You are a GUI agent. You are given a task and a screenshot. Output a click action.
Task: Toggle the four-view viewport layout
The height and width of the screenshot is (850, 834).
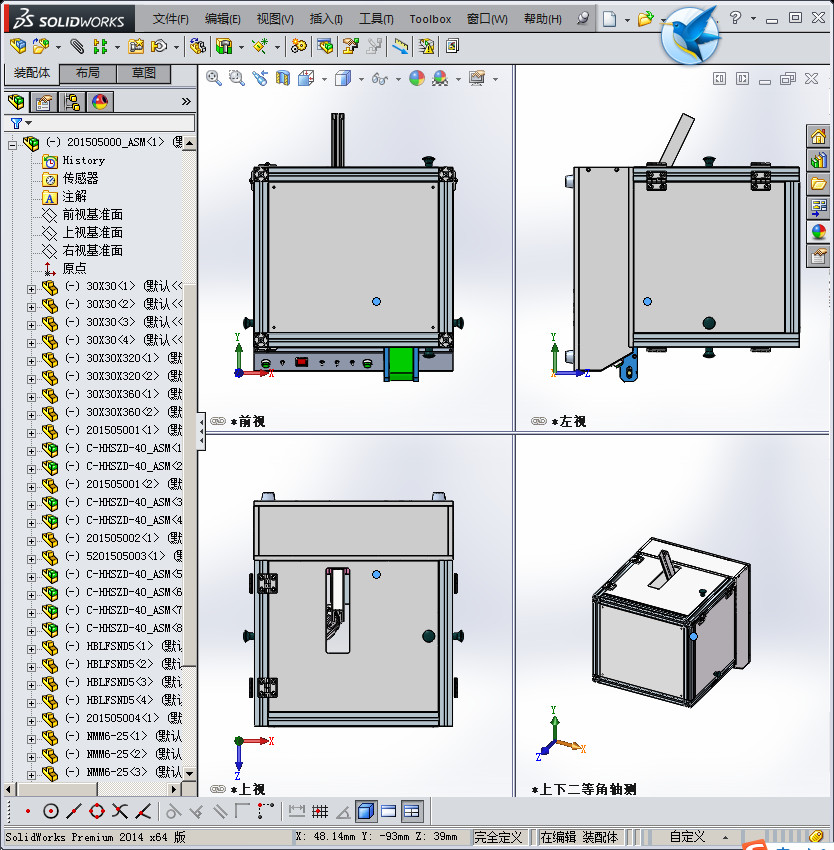click(x=412, y=812)
